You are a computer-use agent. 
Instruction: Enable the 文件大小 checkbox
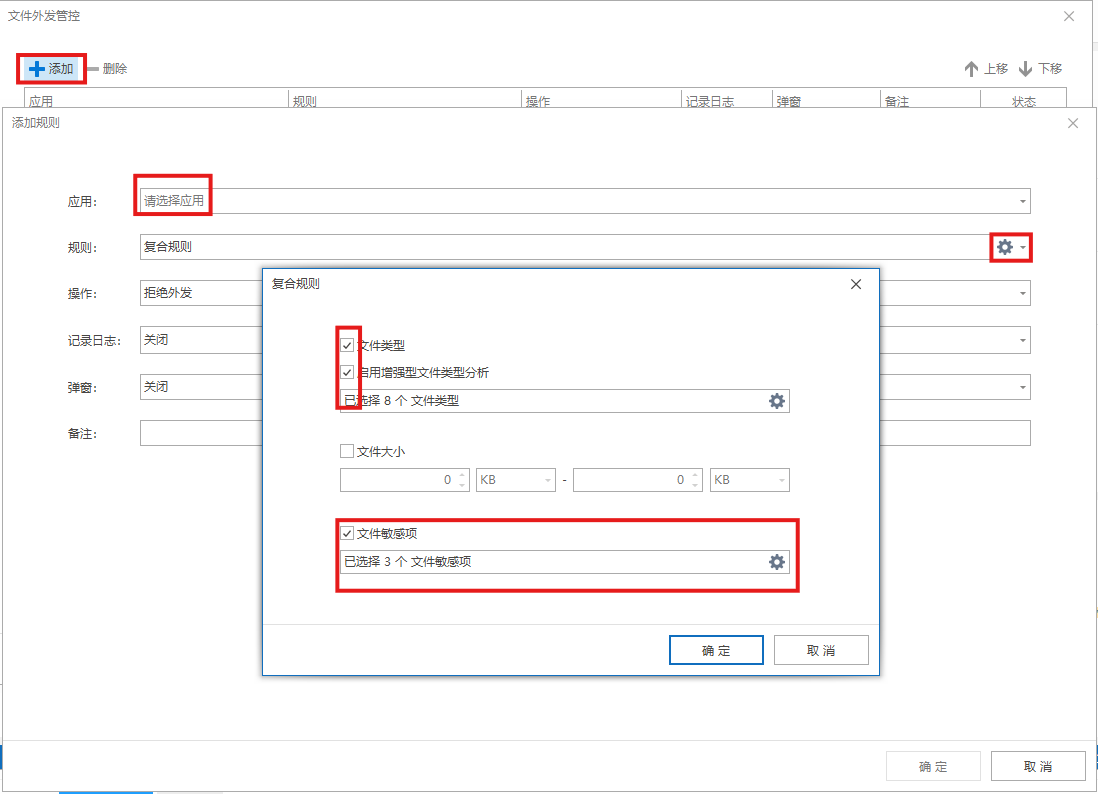(x=348, y=452)
